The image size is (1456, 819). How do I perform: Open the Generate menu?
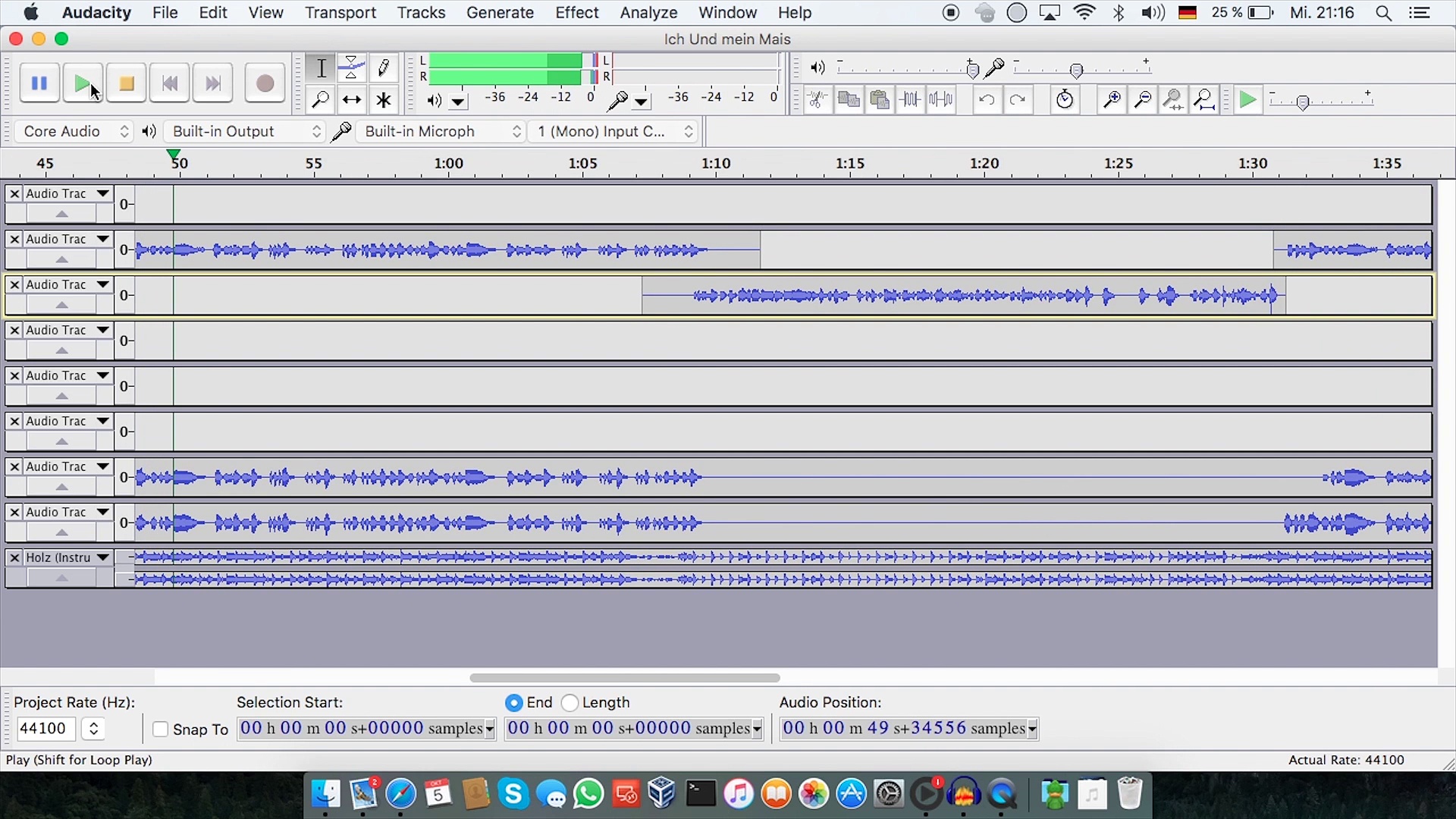(x=500, y=13)
